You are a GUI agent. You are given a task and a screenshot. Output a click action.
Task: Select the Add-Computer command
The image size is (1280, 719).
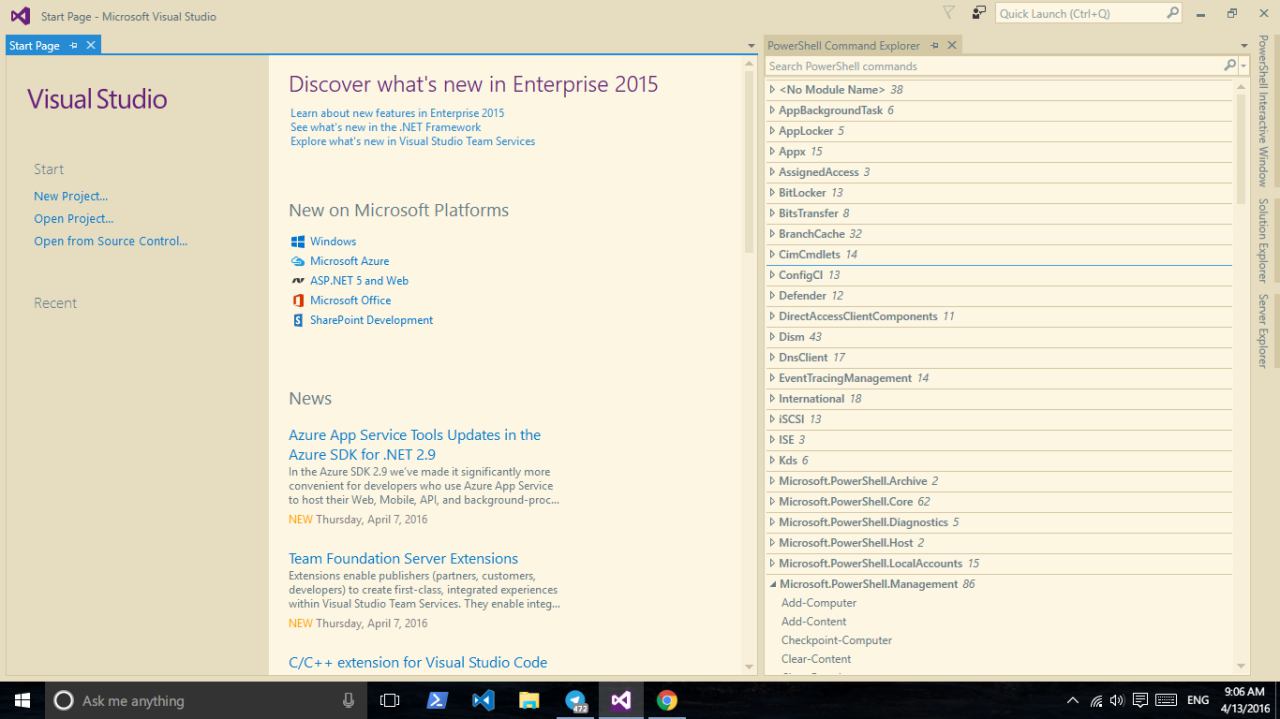pyautogui.click(x=819, y=603)
